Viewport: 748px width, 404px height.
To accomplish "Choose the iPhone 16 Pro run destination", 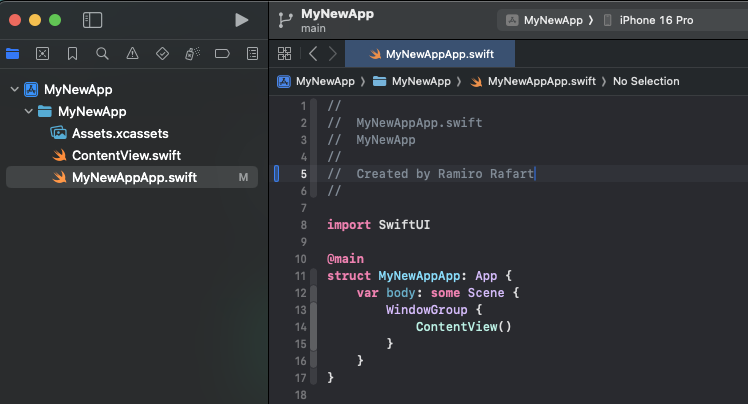I will (655, 20).
